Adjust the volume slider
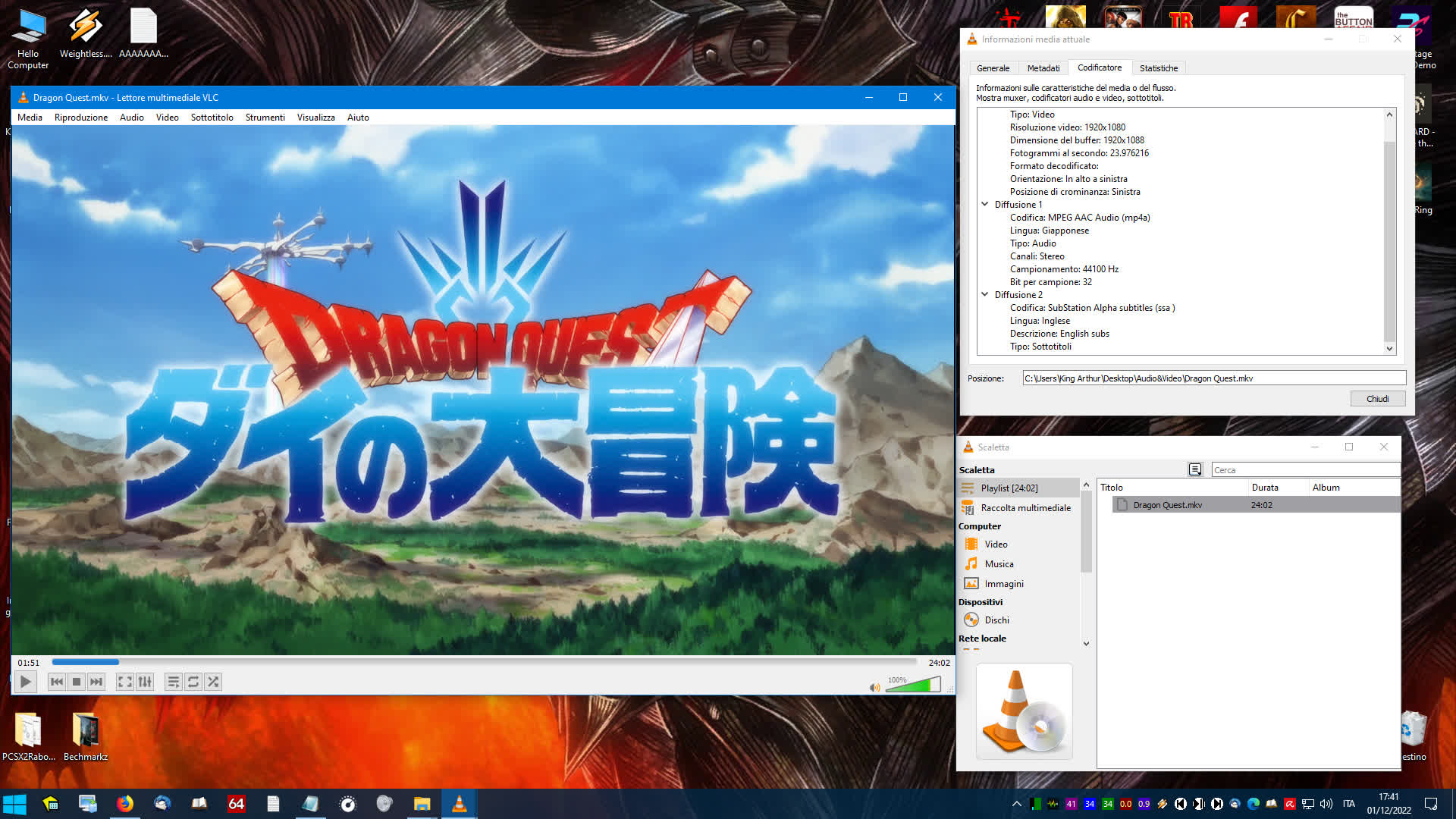The height and width of the screenshot is (819, 1456). (x=914, y=686)
